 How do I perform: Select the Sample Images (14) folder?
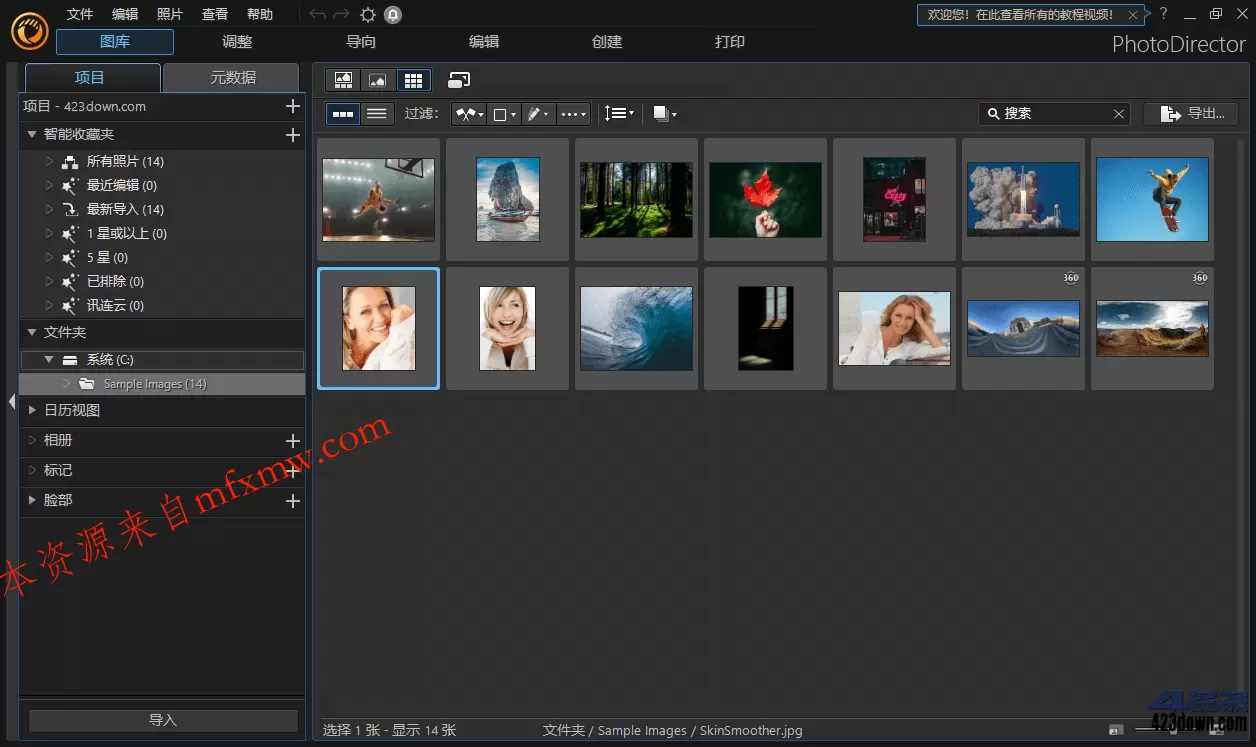click(x=162, y=384)
